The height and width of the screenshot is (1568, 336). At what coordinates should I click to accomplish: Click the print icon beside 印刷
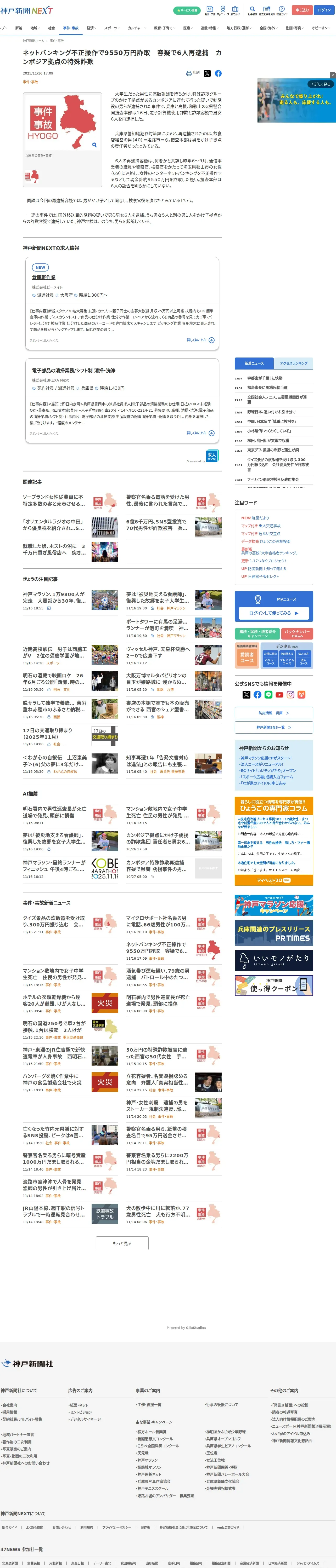tap(189, 73)
